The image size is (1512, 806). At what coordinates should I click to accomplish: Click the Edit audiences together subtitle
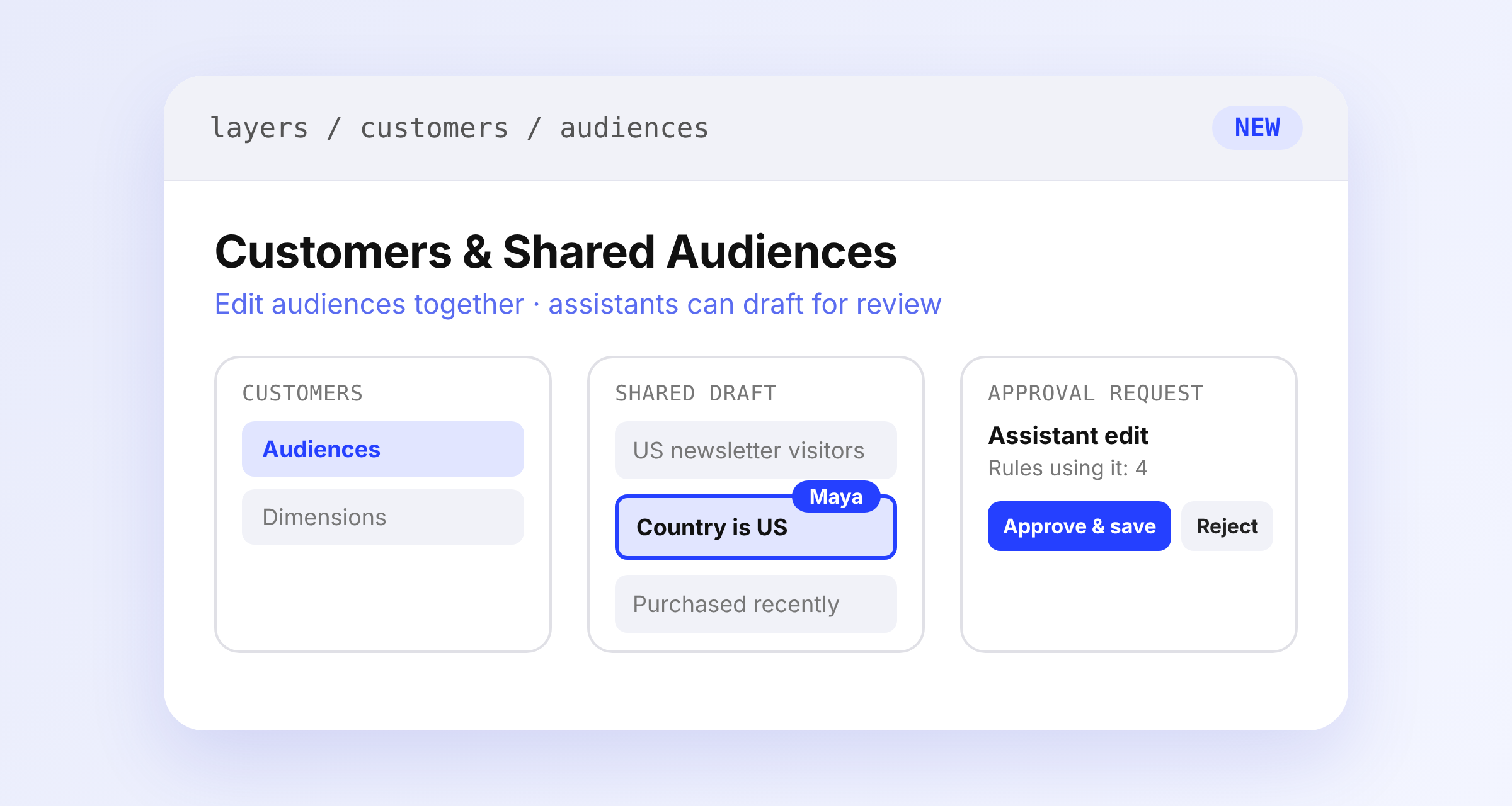[578, 304]
